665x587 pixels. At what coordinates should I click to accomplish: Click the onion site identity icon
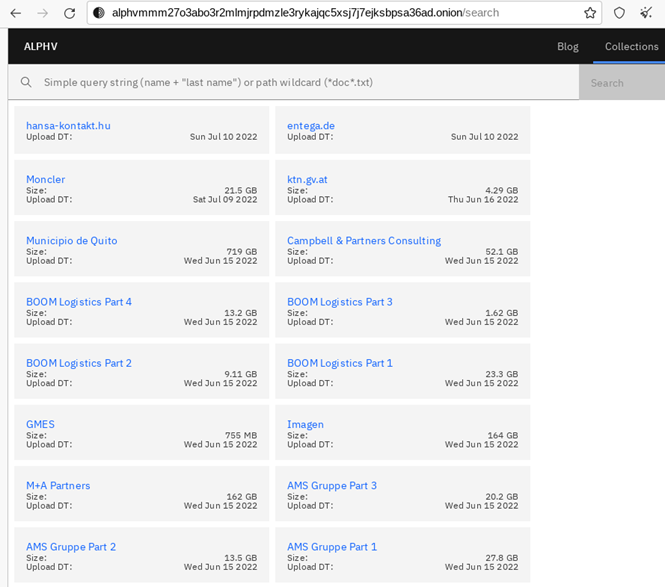click(99, 13)
